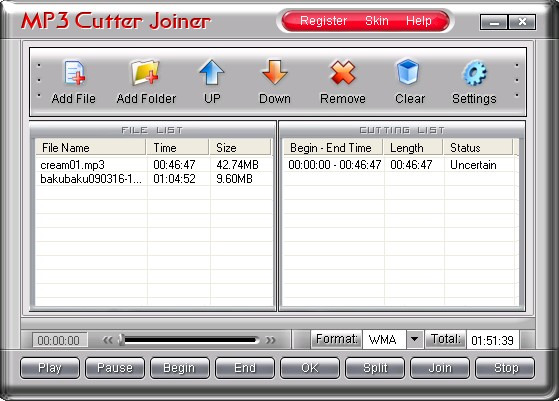Click the 00:00:00 current position display

point(59,340)
